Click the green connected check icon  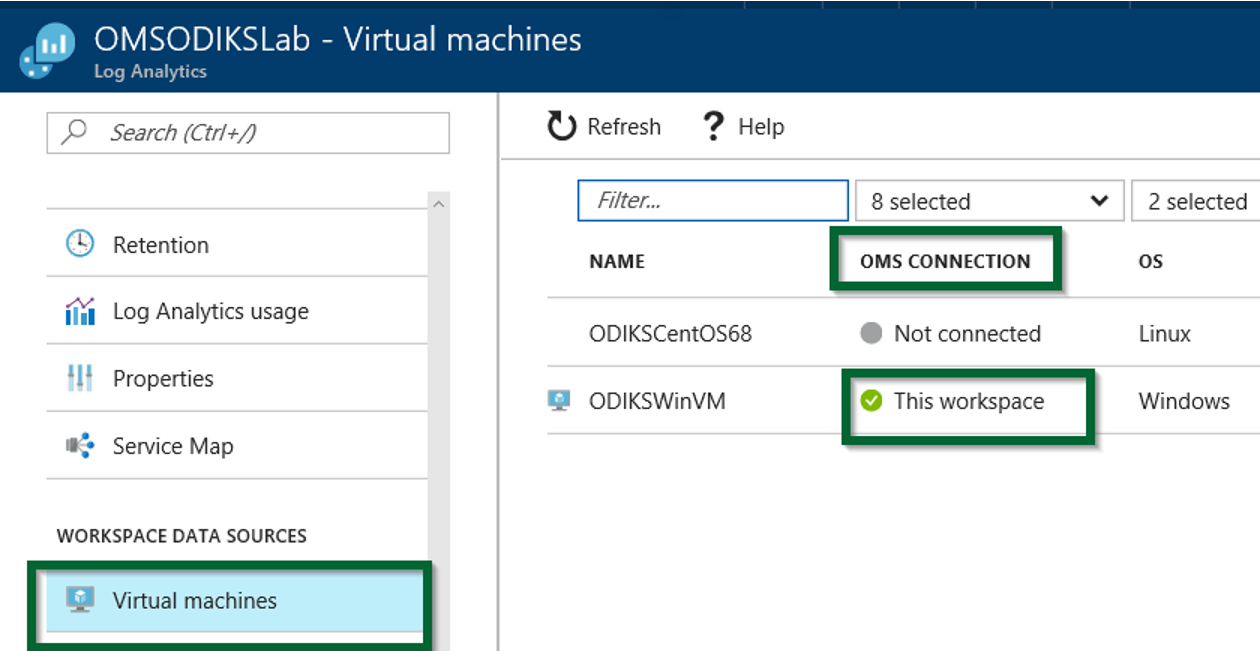point(871,401)
